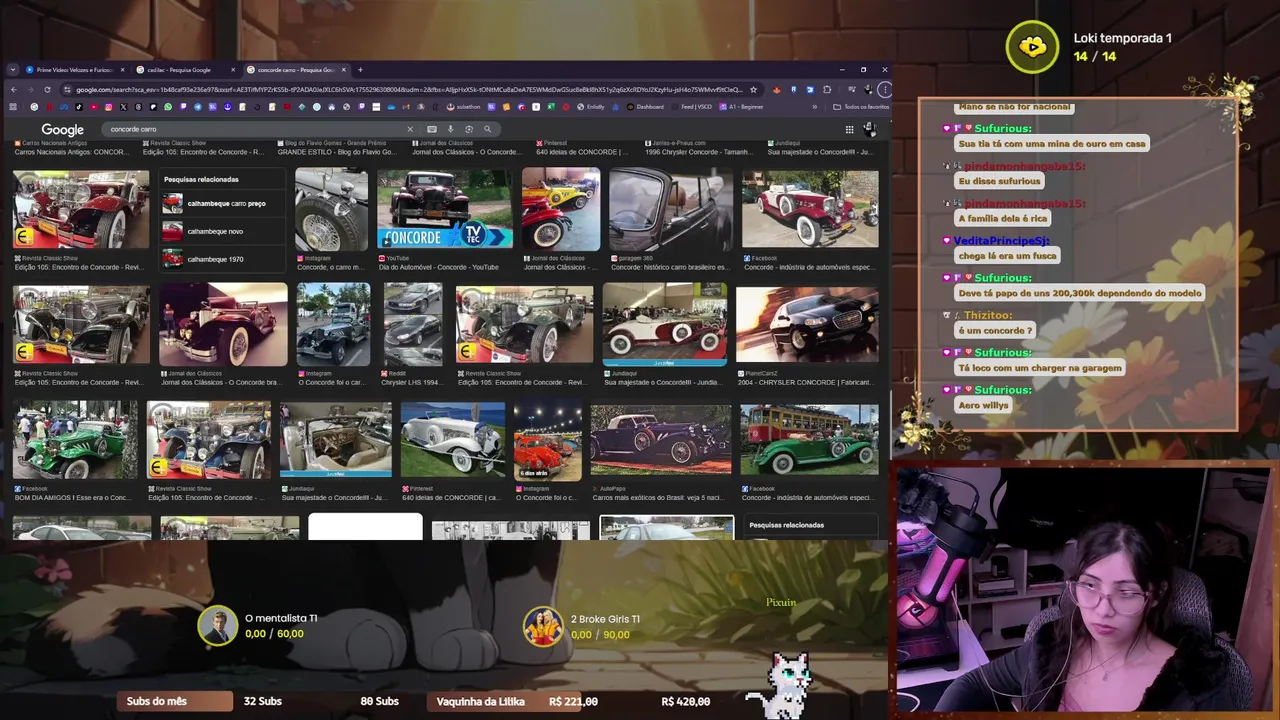This screenshot has height=720, width=1280.
Task: Open the A1 - Beginner bookmark
Action: [741, 107]
